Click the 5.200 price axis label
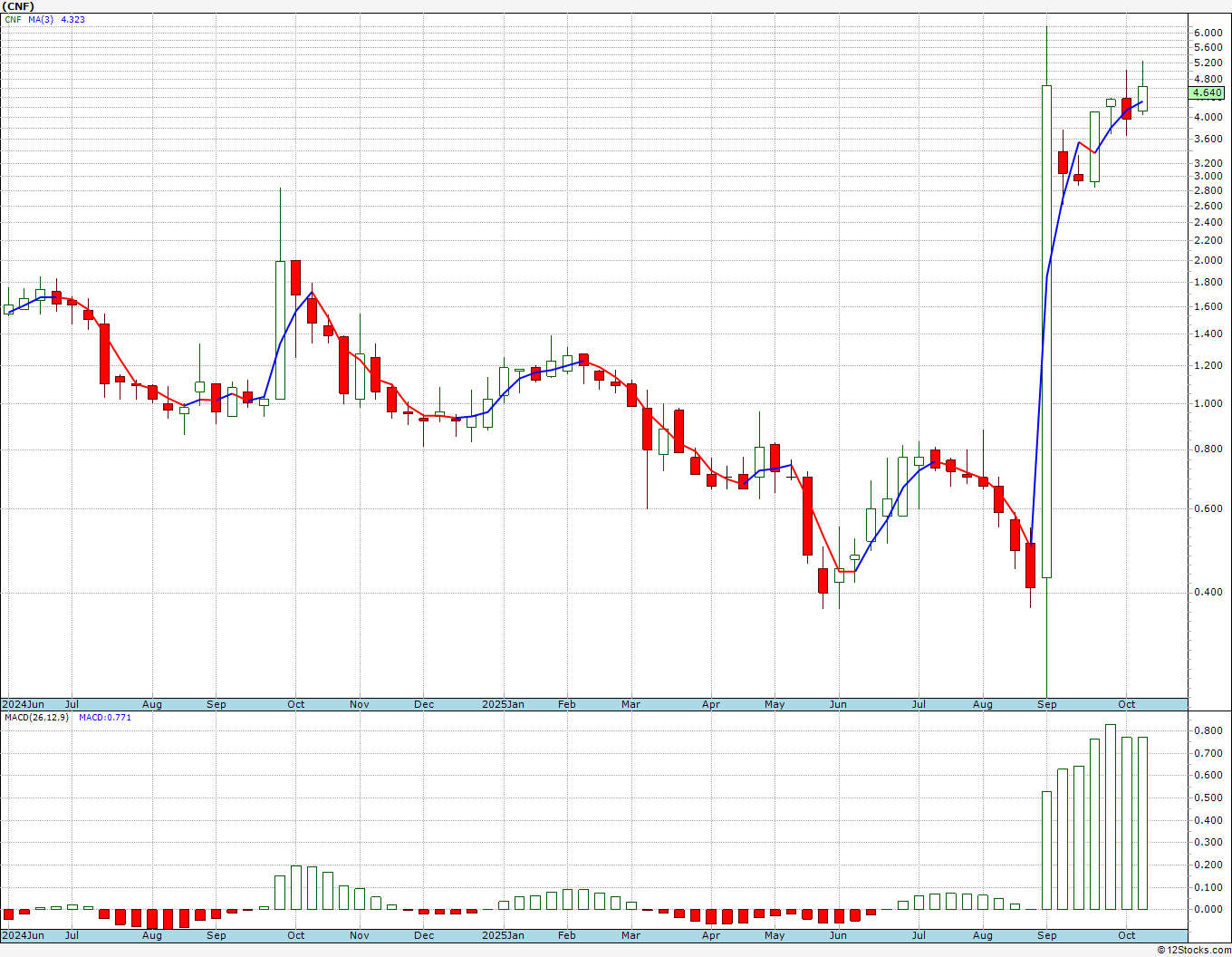Viewport: 1232px width, 957px height. click(1208, 63)
